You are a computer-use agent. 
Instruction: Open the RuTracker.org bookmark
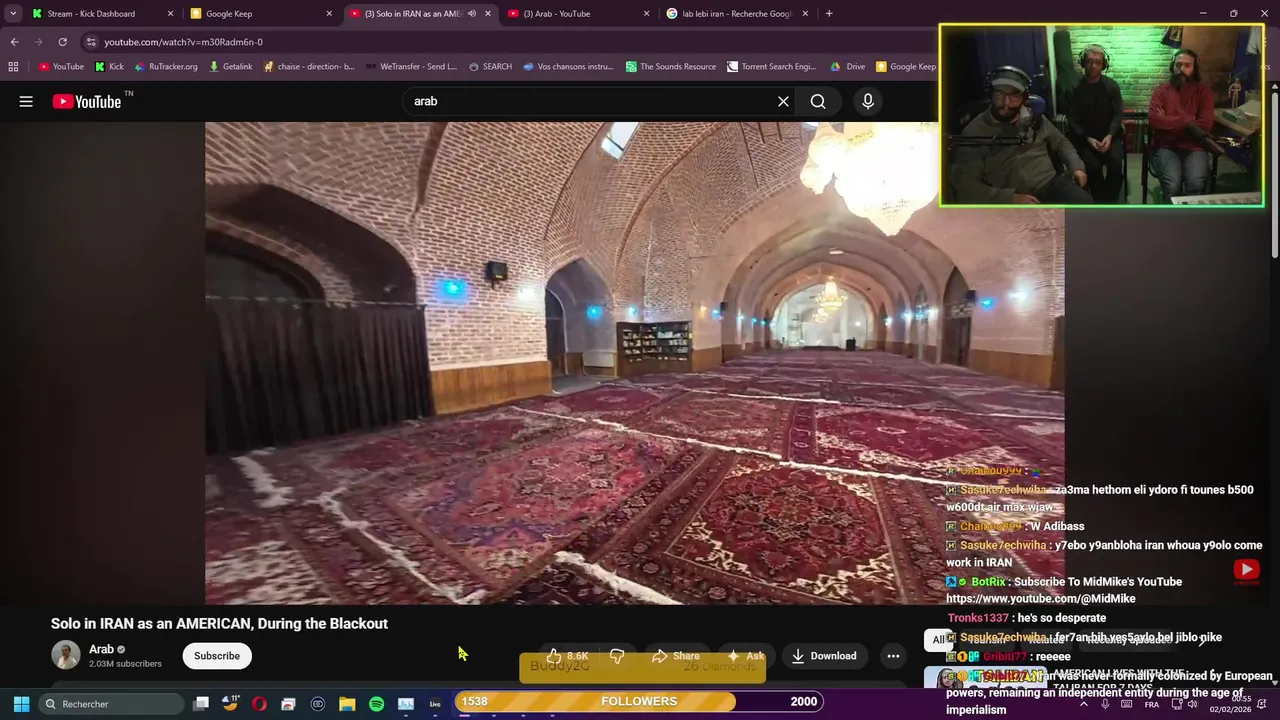tap(166, 67)
